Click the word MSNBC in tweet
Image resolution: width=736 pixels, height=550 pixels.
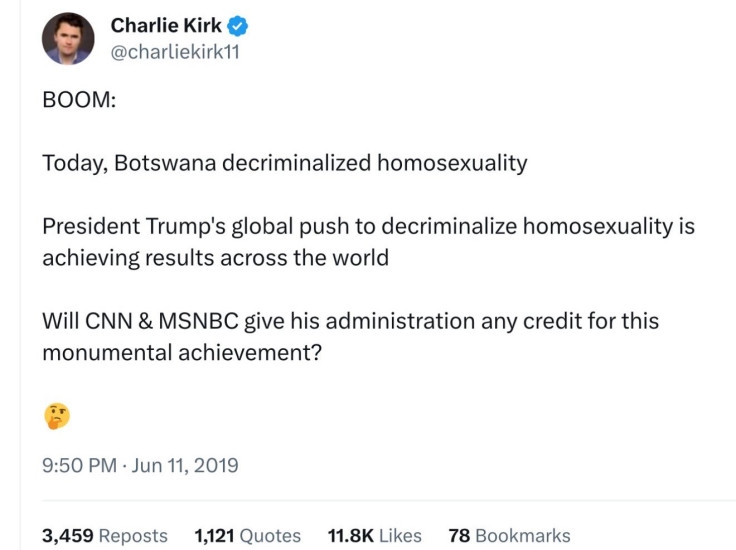tap(199, 321)
